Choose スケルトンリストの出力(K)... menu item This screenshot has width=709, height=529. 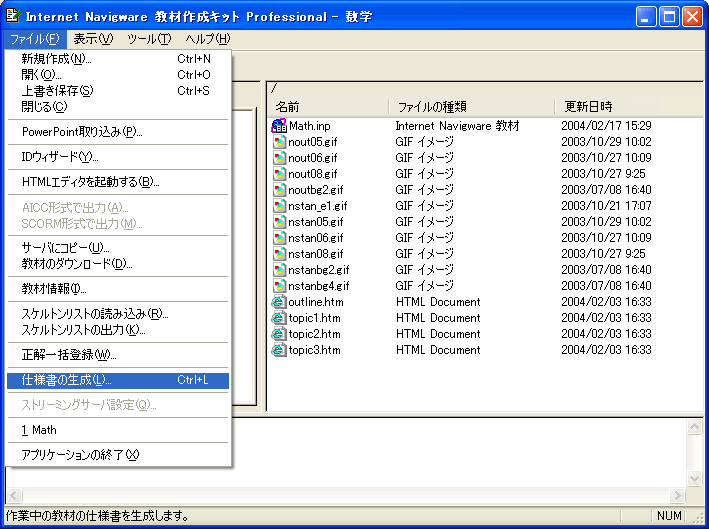pyautogui.click(x=118, y=330)
